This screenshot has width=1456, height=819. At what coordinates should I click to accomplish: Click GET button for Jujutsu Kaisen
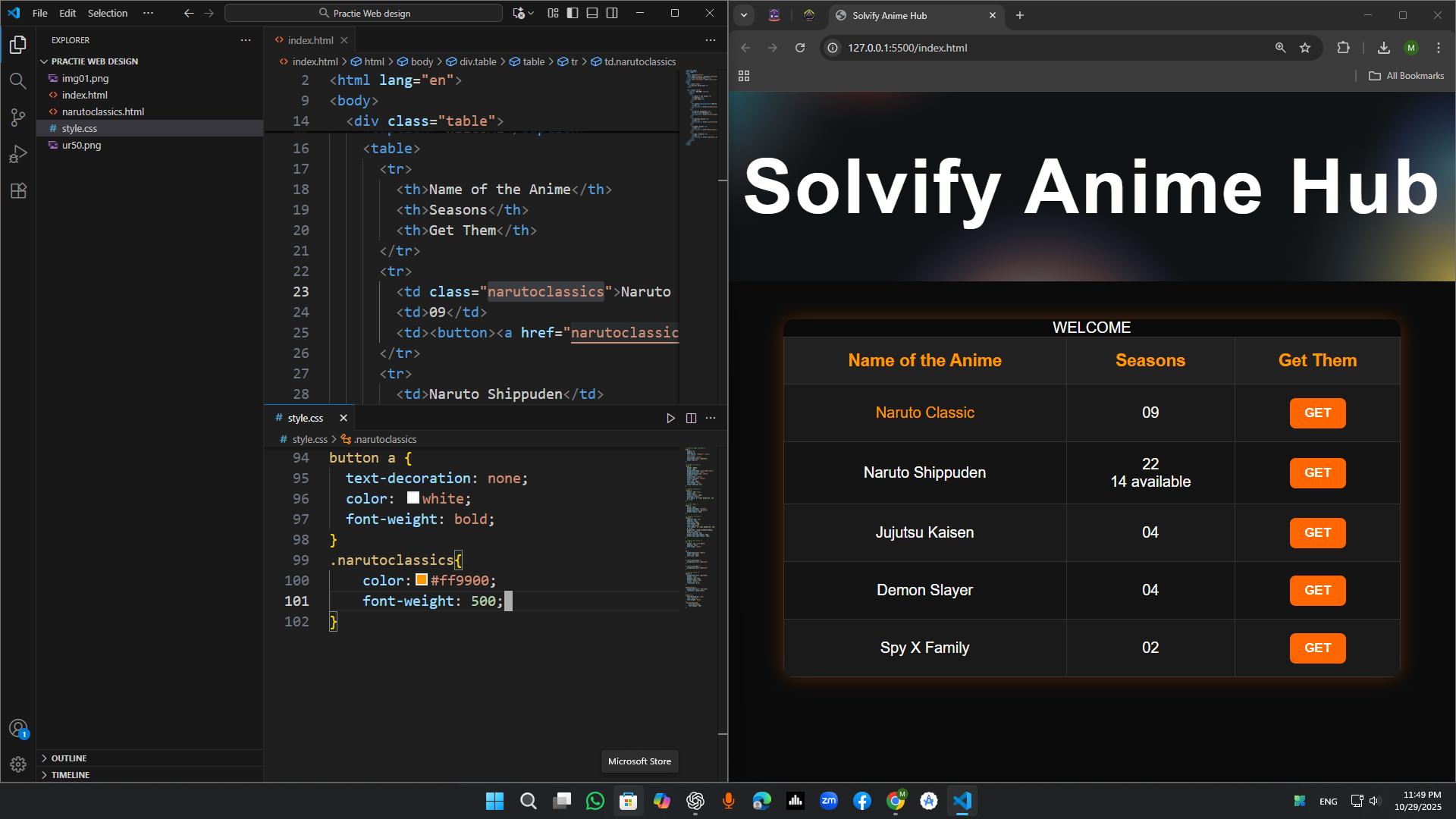[x=1317, y=533]
